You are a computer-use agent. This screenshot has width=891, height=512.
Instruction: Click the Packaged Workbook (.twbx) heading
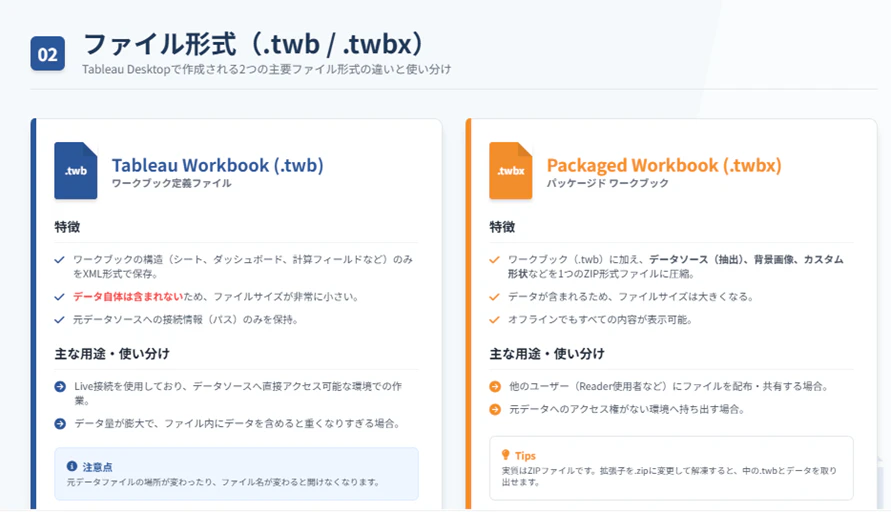point(664,165)
